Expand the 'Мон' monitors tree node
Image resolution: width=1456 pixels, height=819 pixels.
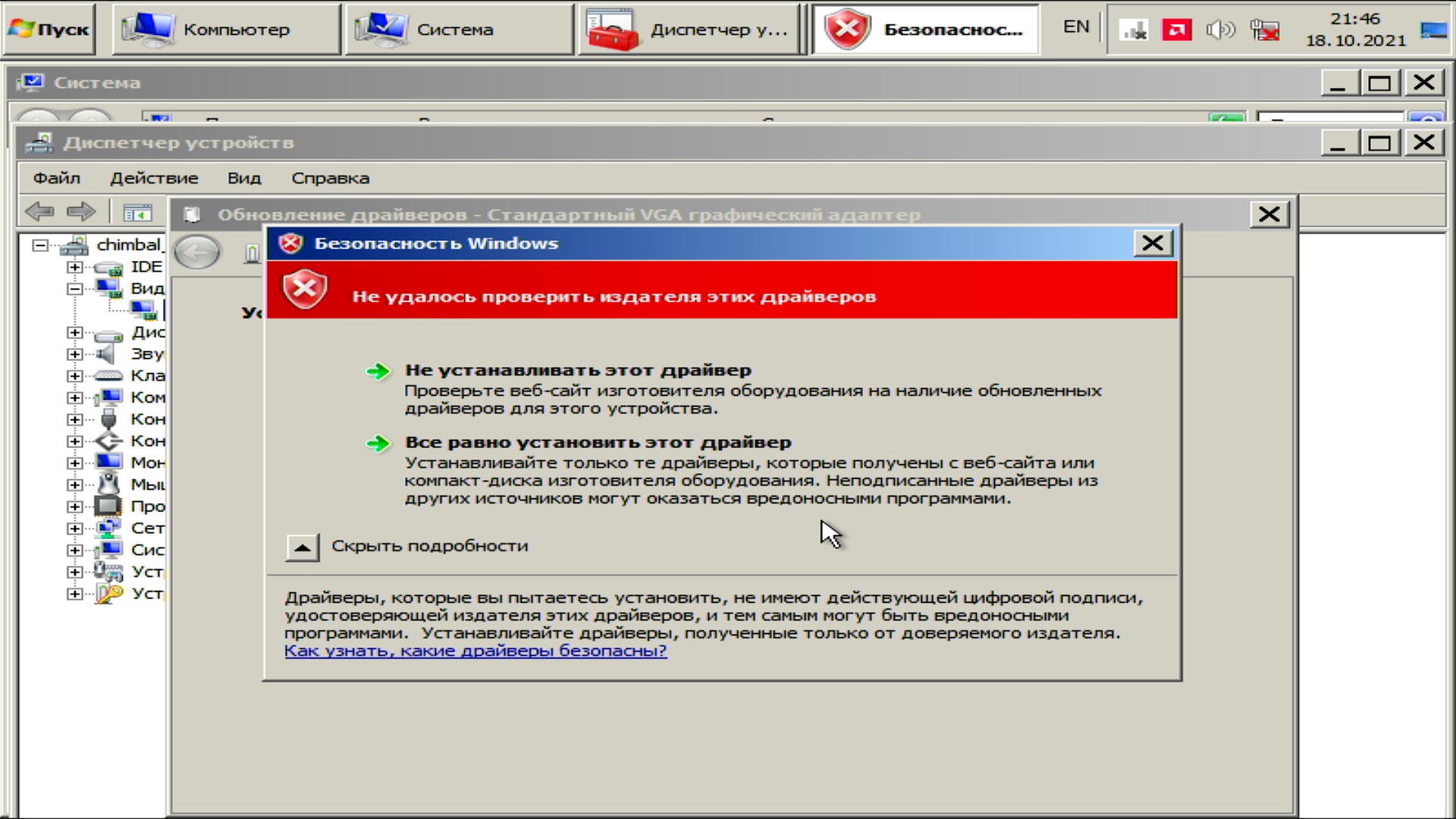tap(74, 463)
